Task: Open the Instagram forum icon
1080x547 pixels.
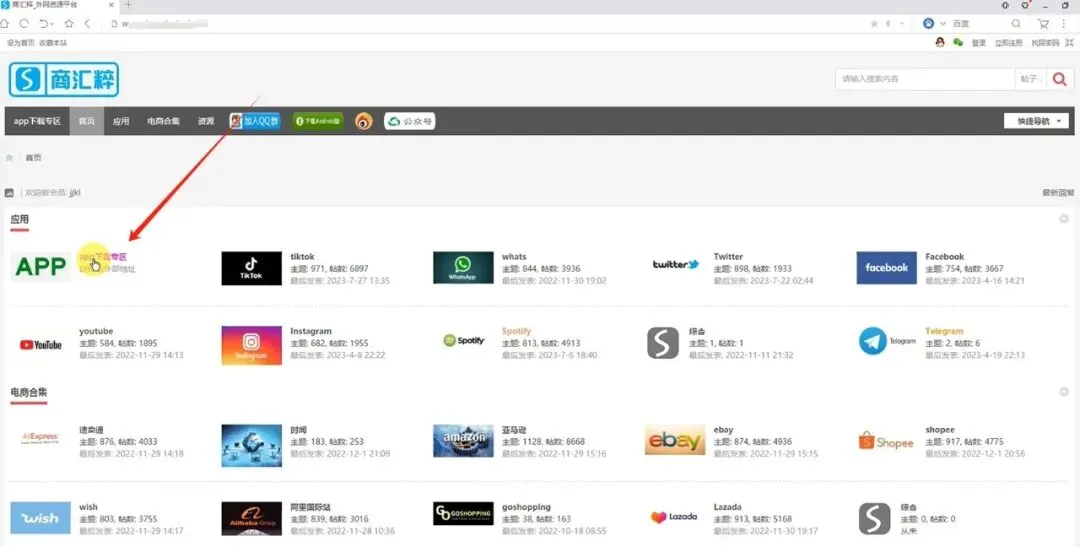Action: tap(251, 345)
